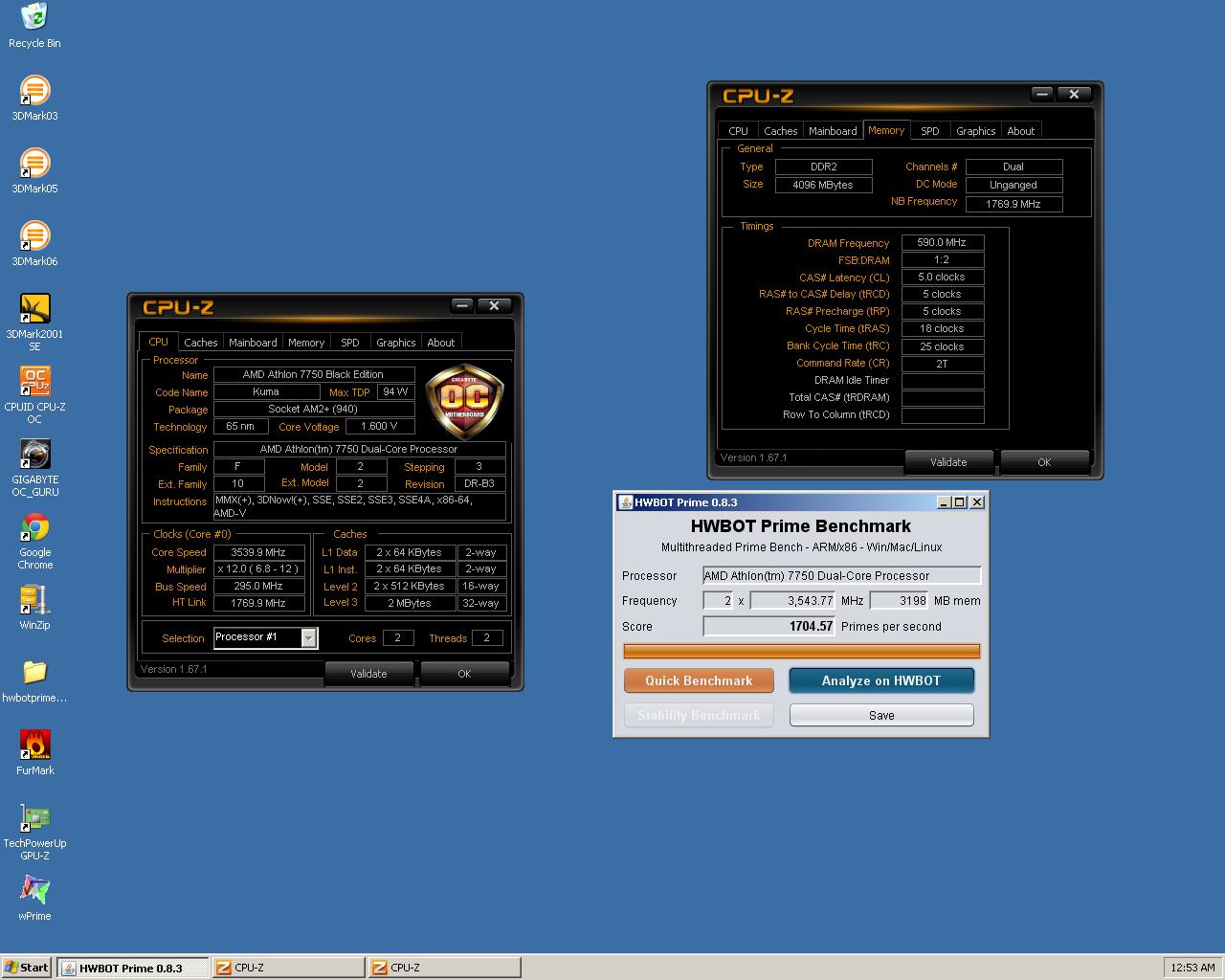Click the taskbar clock showing 12:53 AM
The image size is (1225, 980).
pos(1192,968)
